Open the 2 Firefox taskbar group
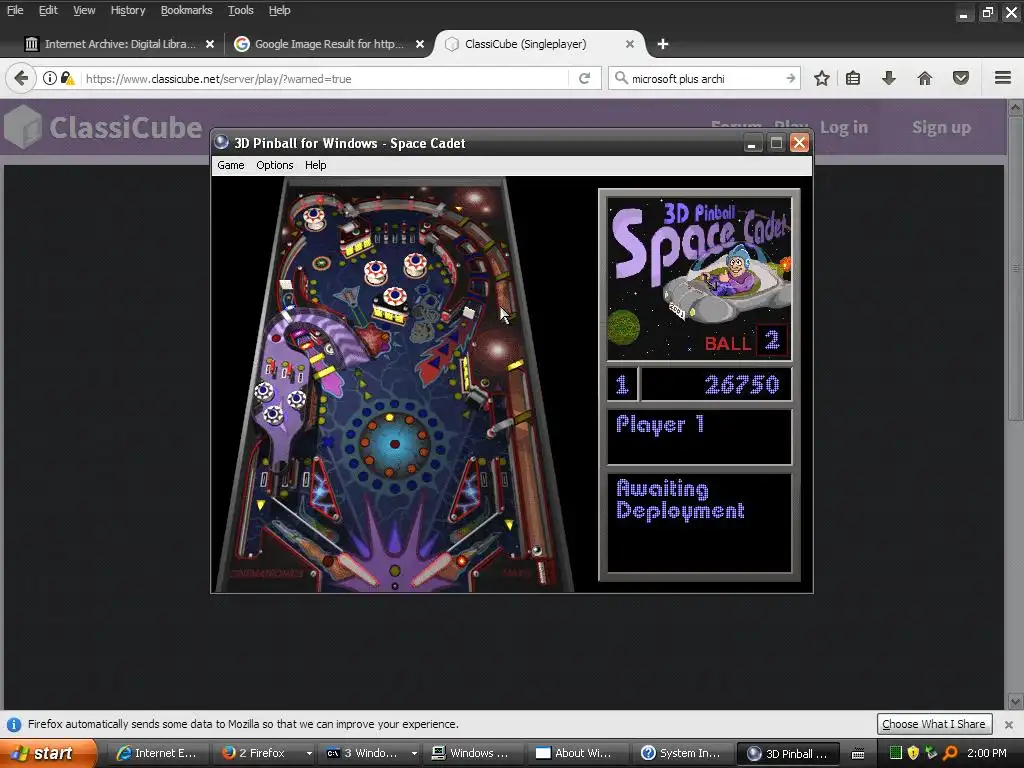The width and height of the screenshot is (1024, 768). 264,753
